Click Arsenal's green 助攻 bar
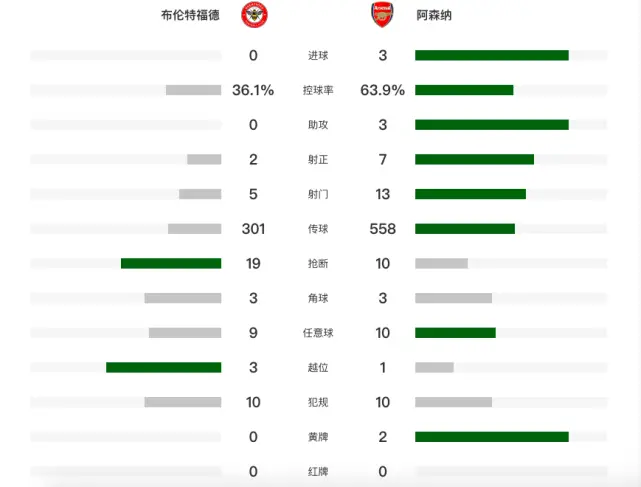 (492, 125)
